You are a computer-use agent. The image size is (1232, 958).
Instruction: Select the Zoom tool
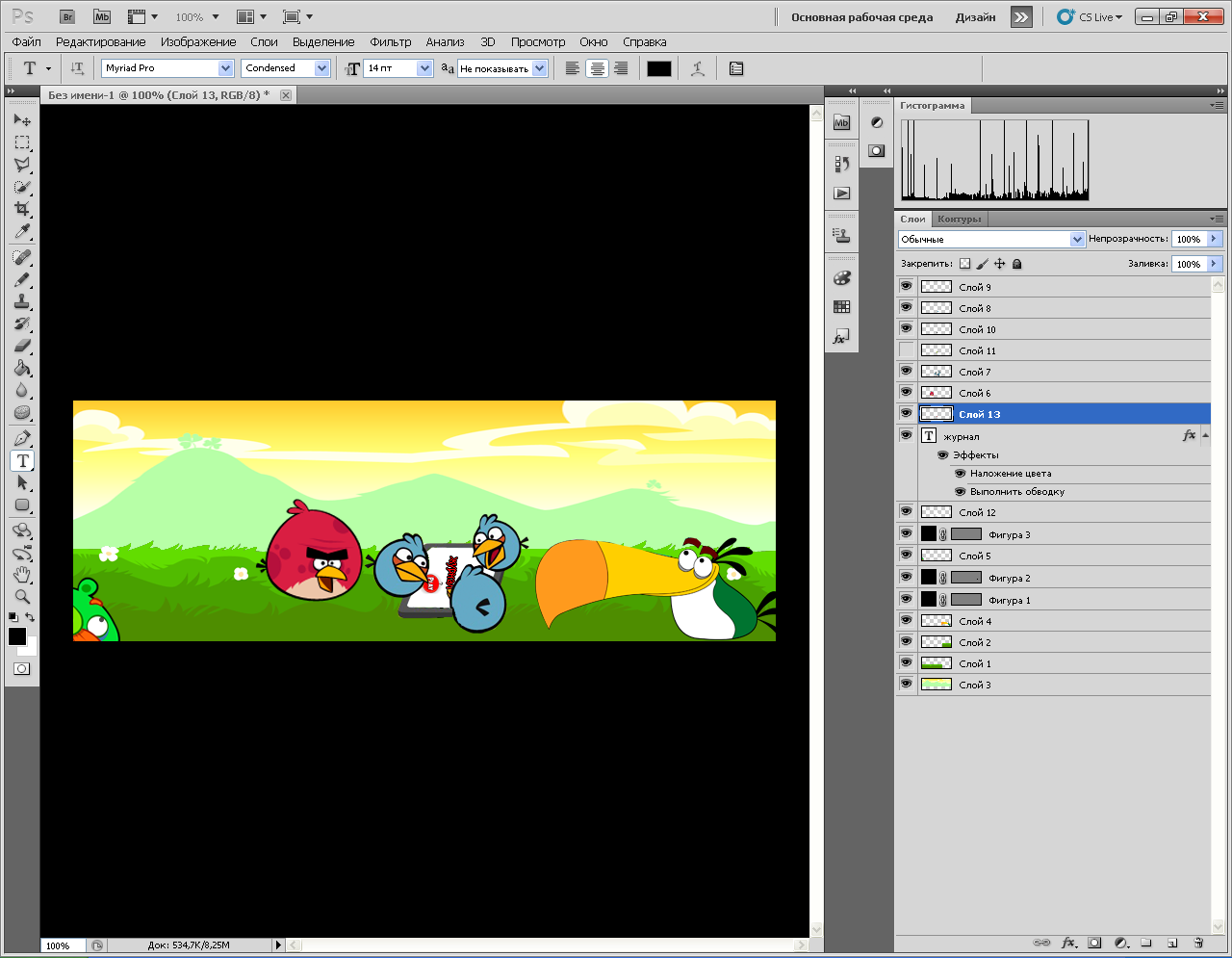[22, 597]
